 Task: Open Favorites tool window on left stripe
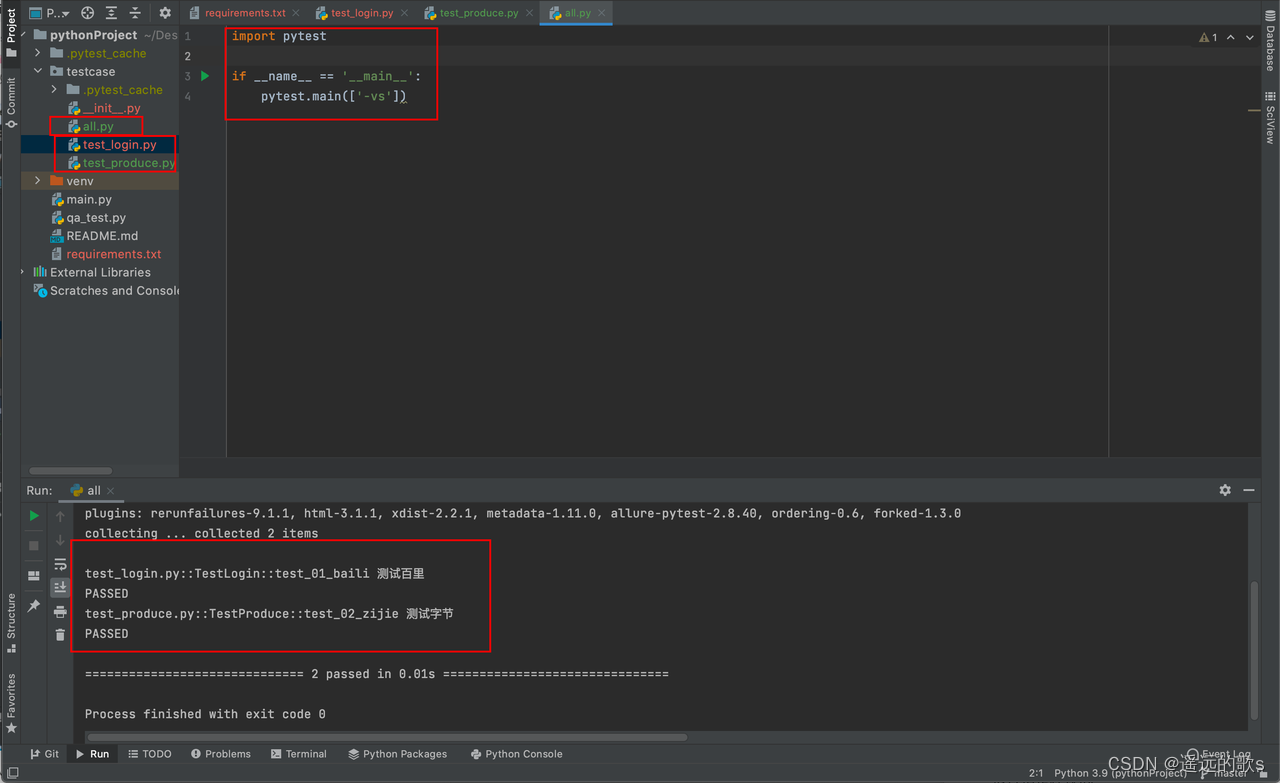(11, 703)
